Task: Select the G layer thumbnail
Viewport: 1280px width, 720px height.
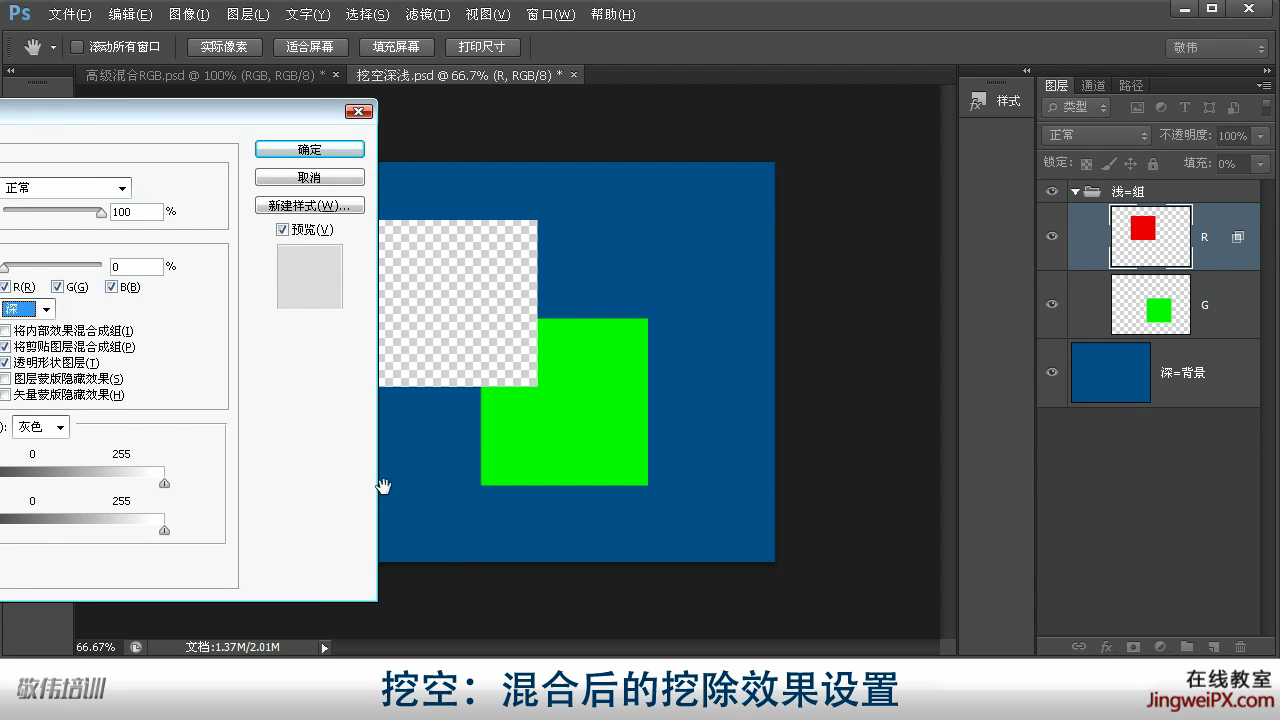Action: coord(1150,304)
